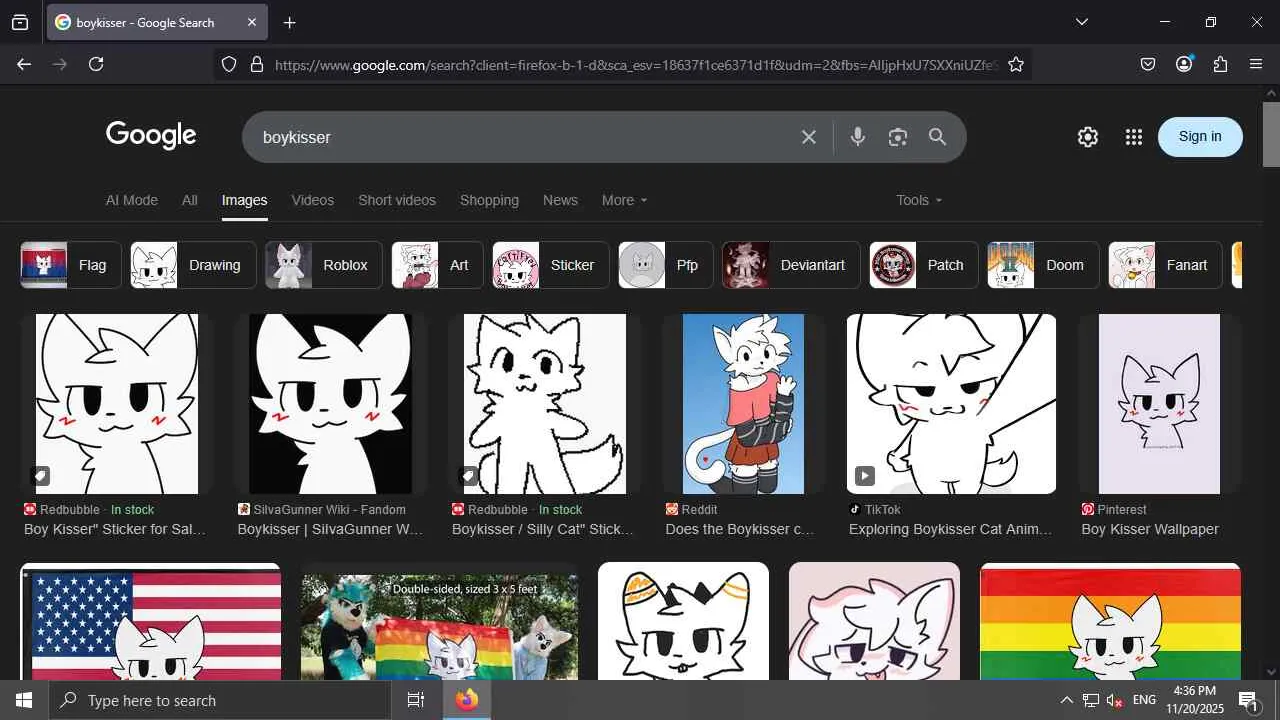Filter images by Sticker chip

(x=551, y=265)
